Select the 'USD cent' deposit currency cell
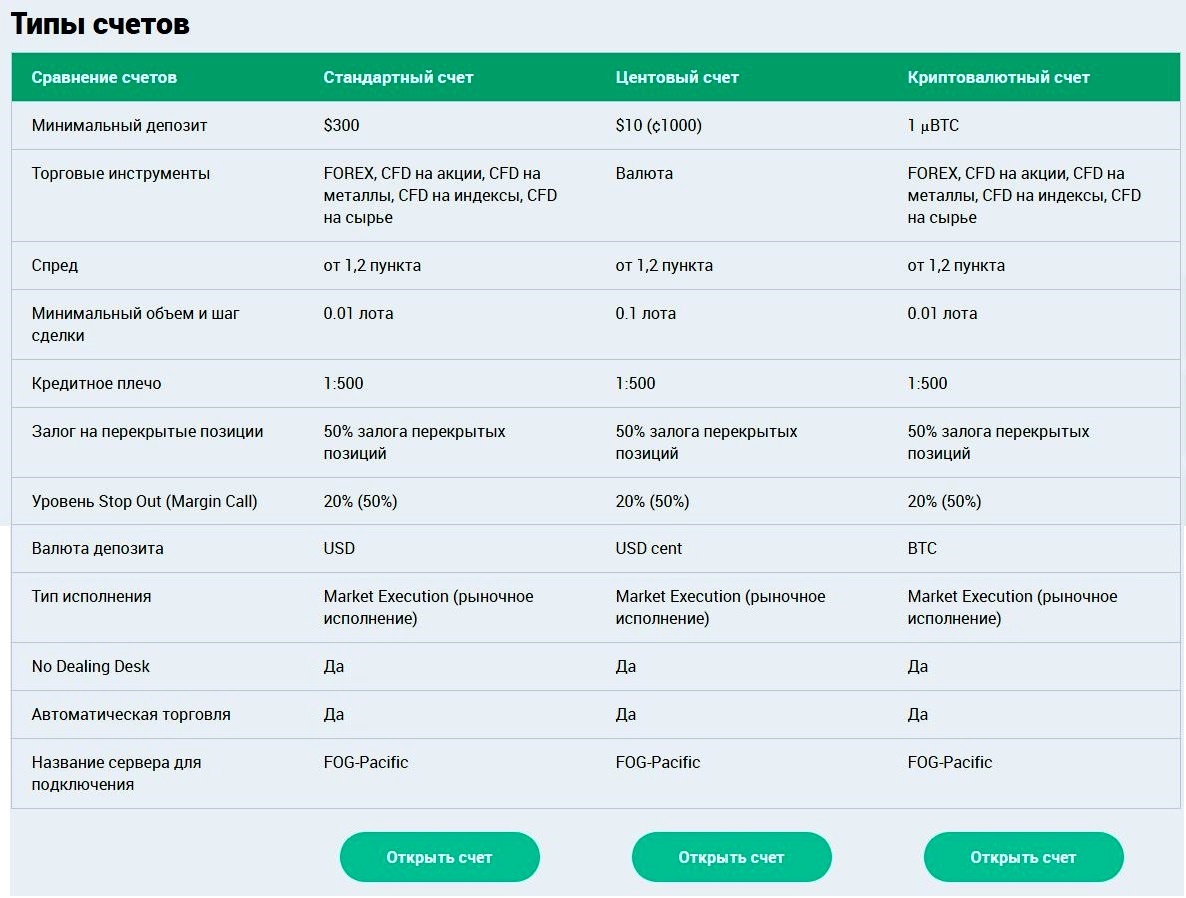This screenshot has width=1186, height=898. (x=649, y=548)
